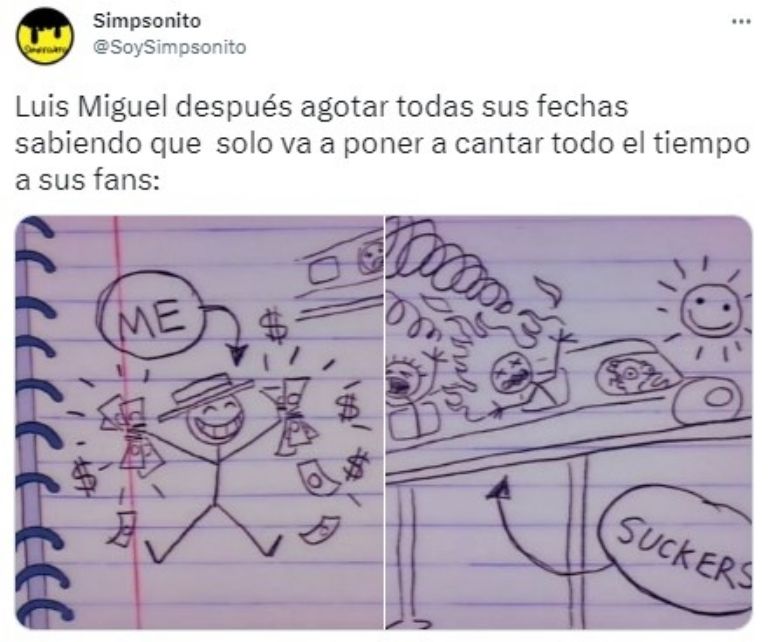768x642 pixels.
Task: Open the right roller coaster image
Action: pos(569,422)
